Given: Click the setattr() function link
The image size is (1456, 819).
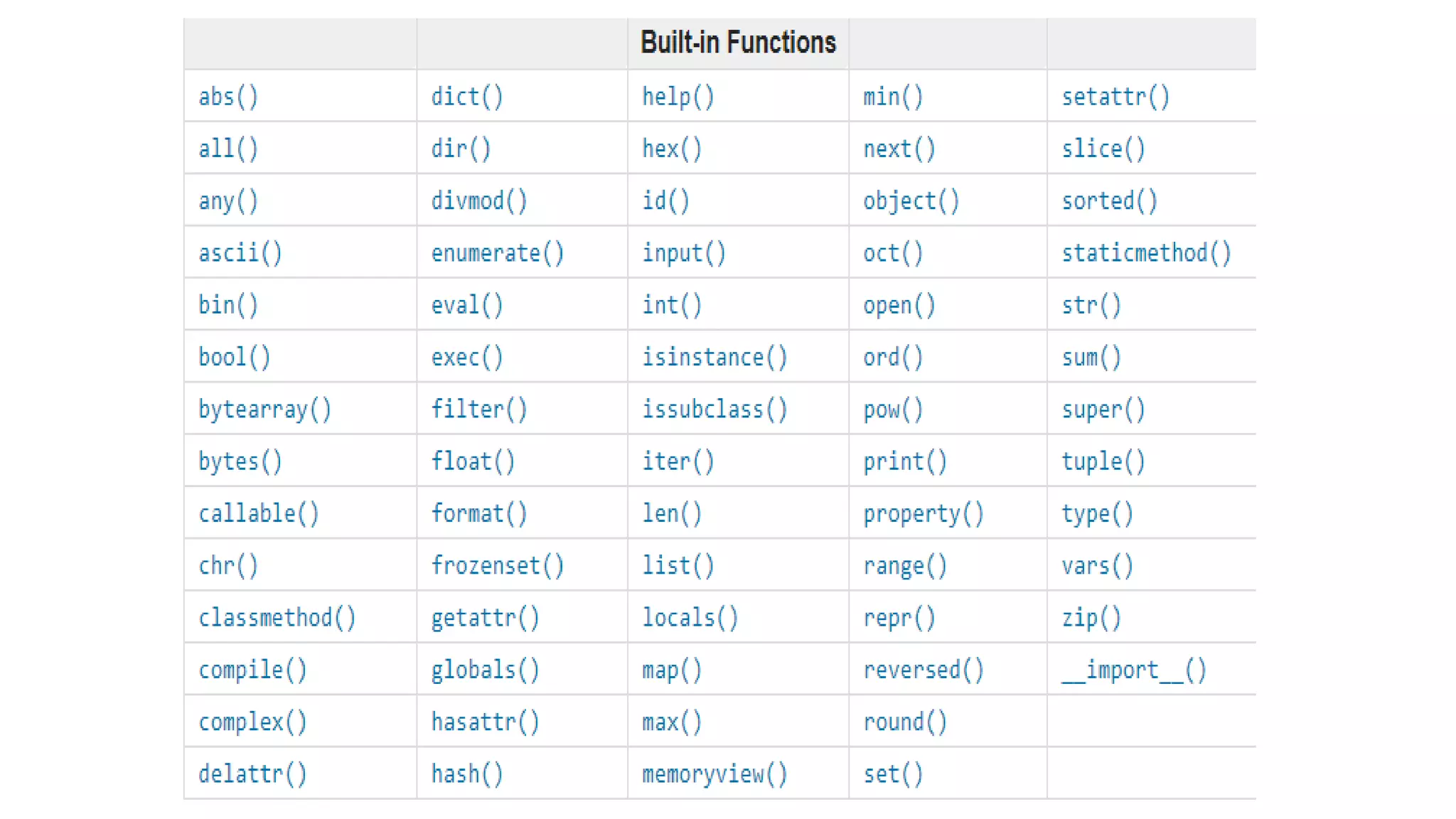Looking at the screenshot, I should click(1115, 97).
